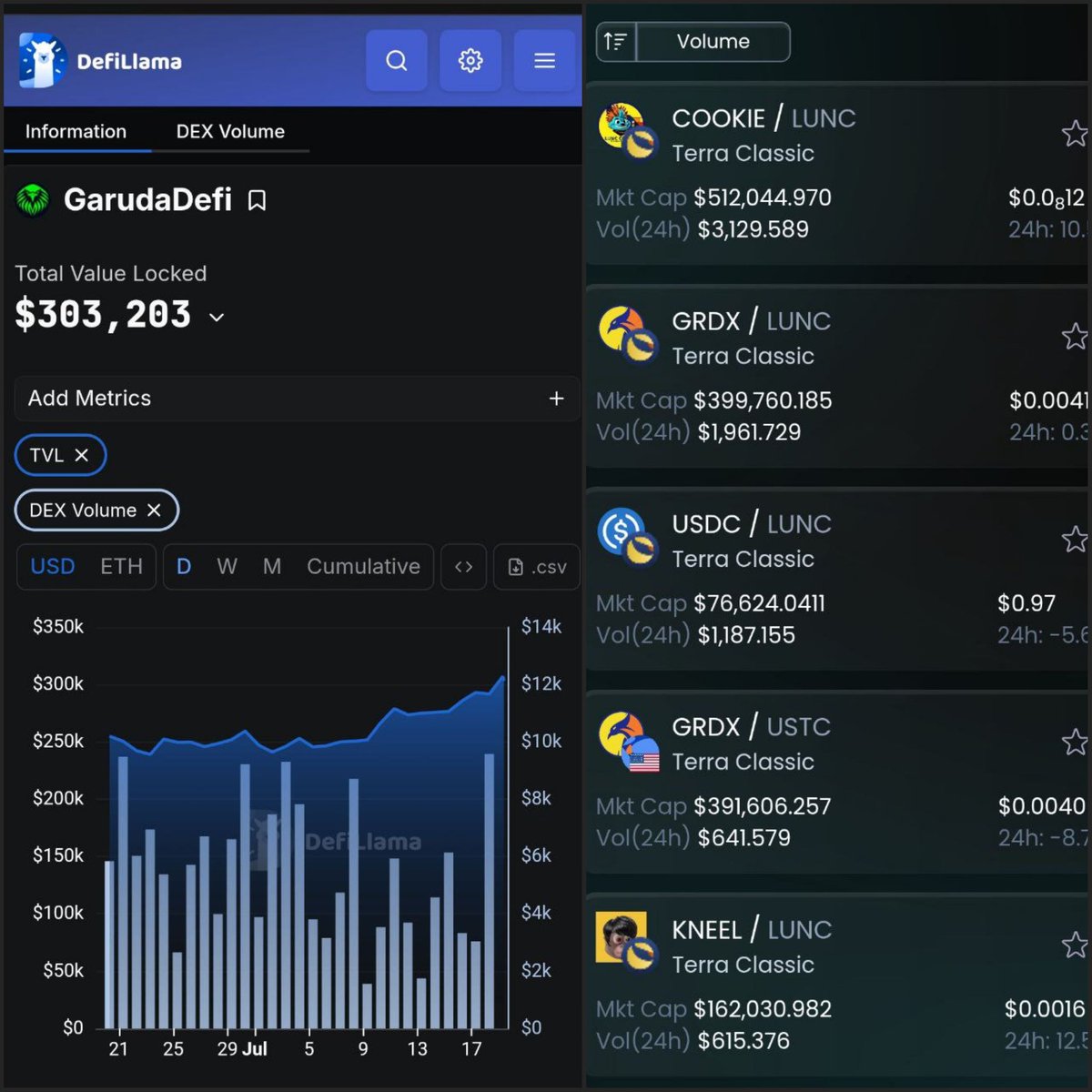Bookmark the GarudaDefi protocol
The height and width of the screenshot is (1092, 1092).
[258, 200]
